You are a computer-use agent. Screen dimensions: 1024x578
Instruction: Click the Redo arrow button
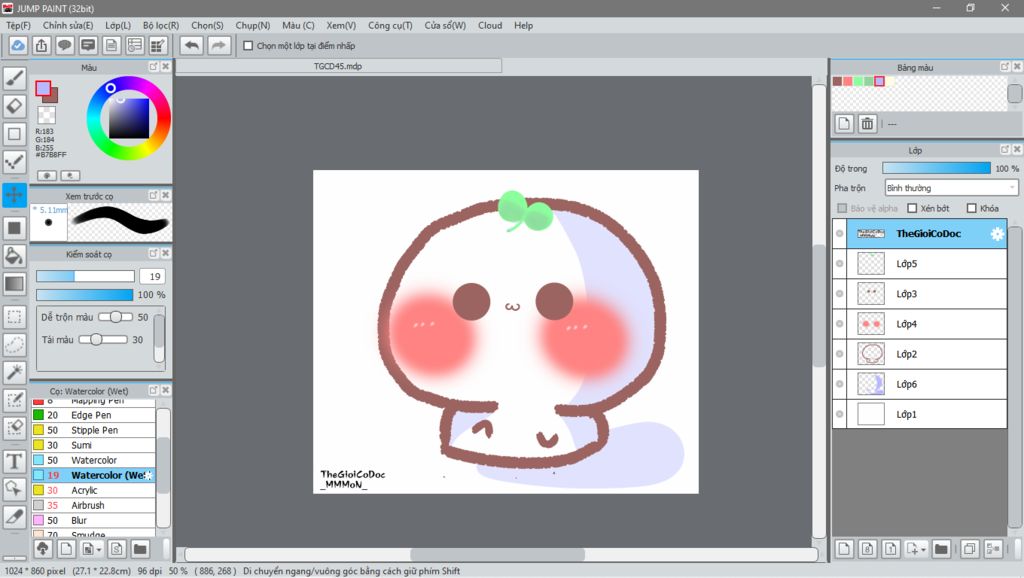(x=219, y=45)
